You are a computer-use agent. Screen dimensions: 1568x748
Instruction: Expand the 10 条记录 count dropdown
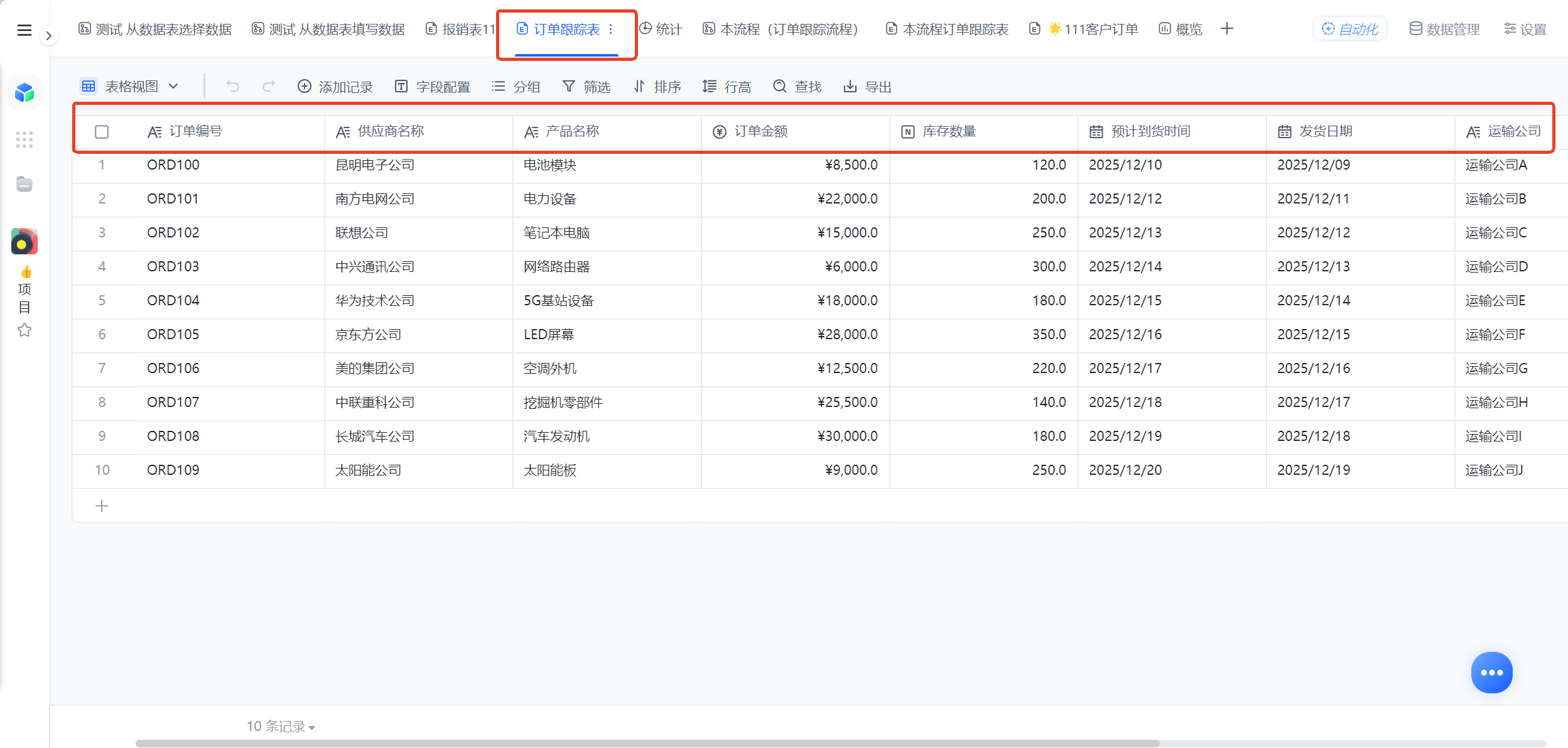[x=281, y=727]
